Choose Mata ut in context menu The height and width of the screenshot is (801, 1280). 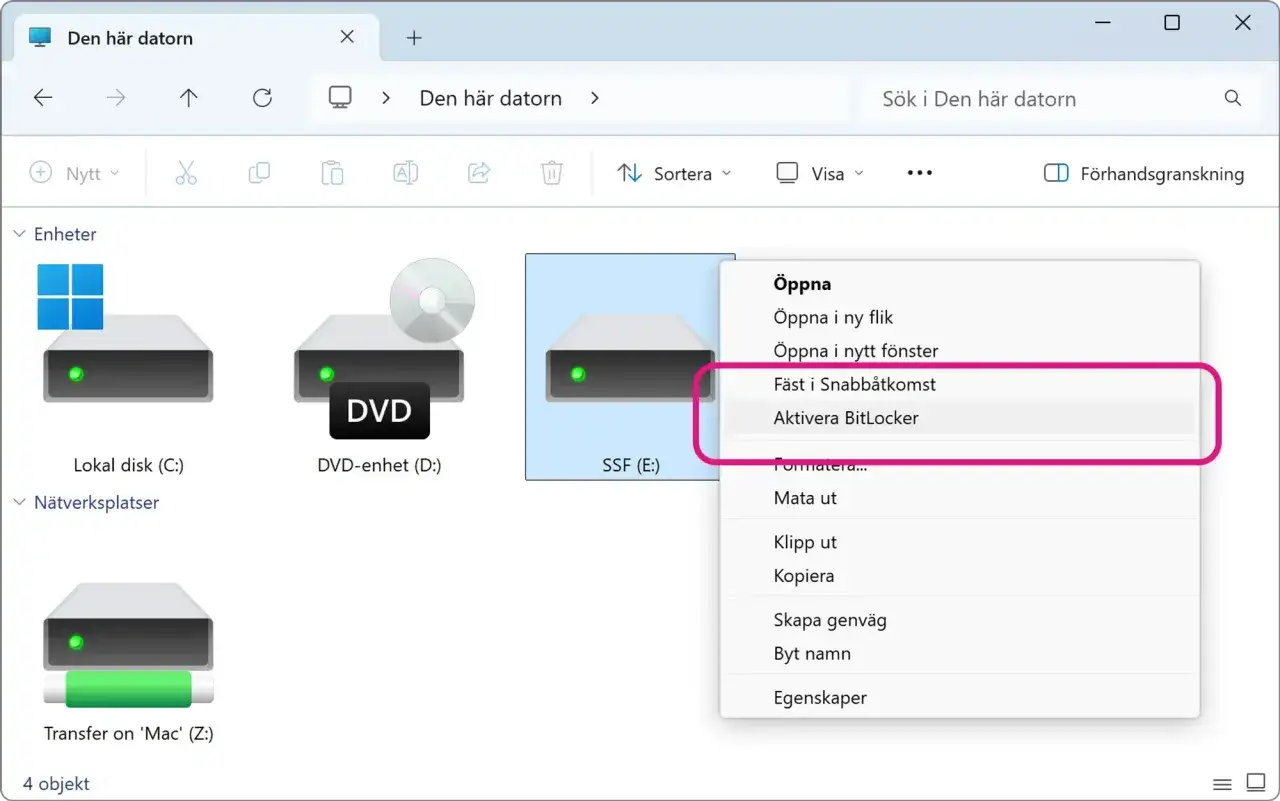tap(960, 498)
